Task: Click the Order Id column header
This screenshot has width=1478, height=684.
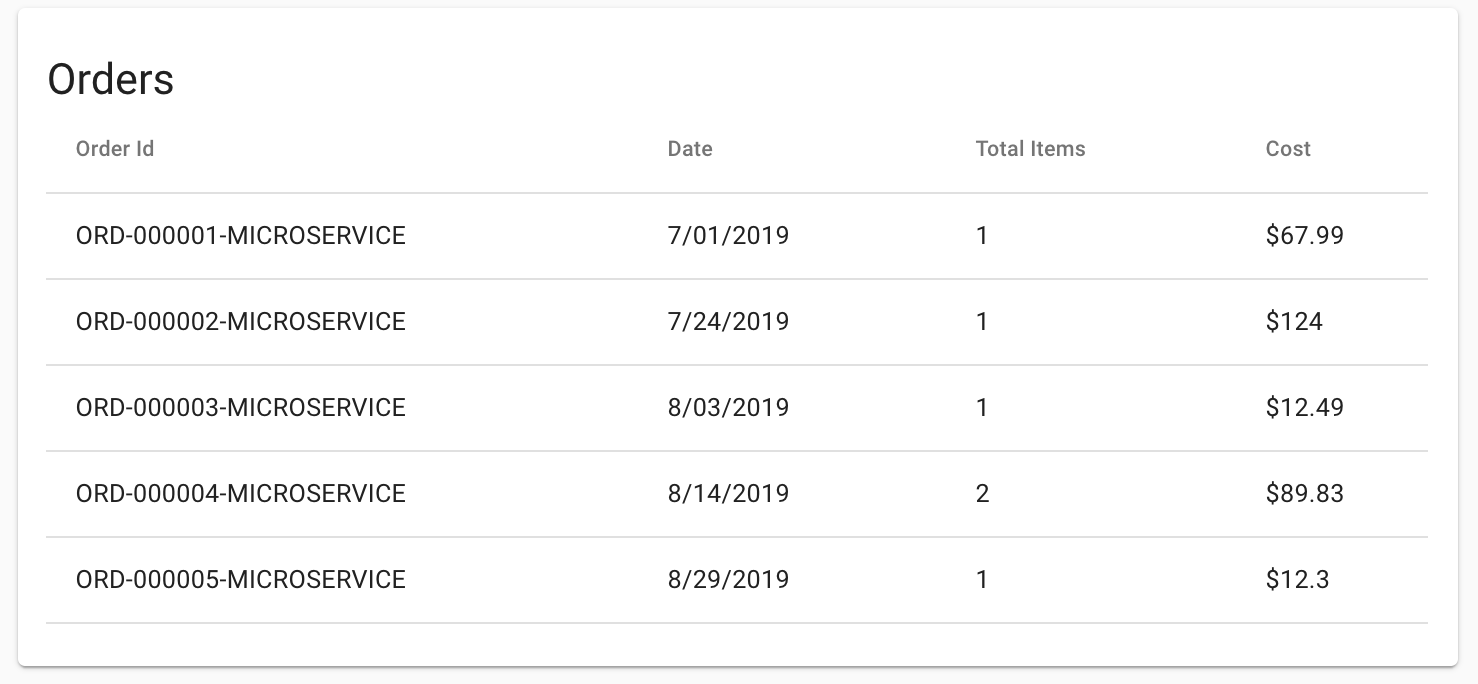Action: click(x=115, y=149)
